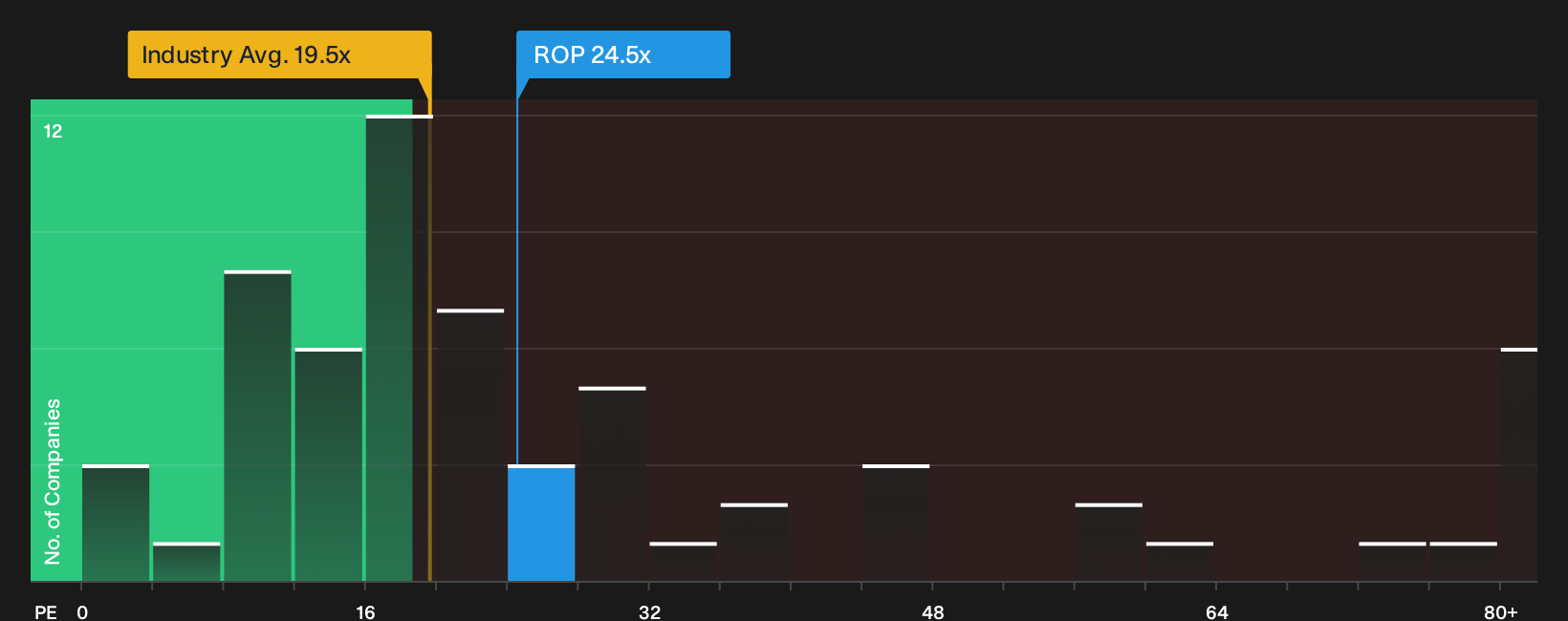Click the No. of Companies axis title
1568x621 pixels.
53,481
